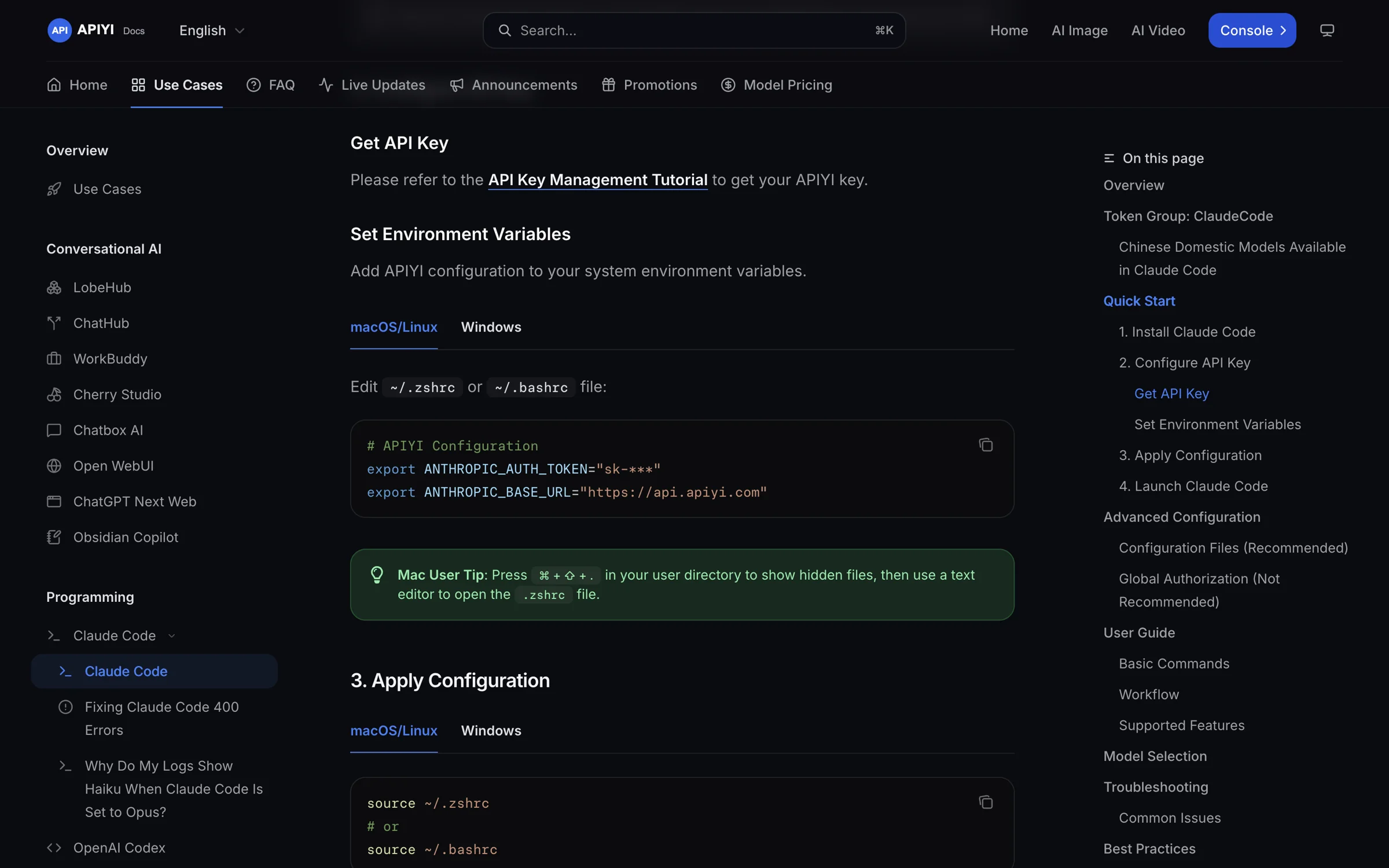
Task: Focus the Search input field
Action: coord(694,30)
